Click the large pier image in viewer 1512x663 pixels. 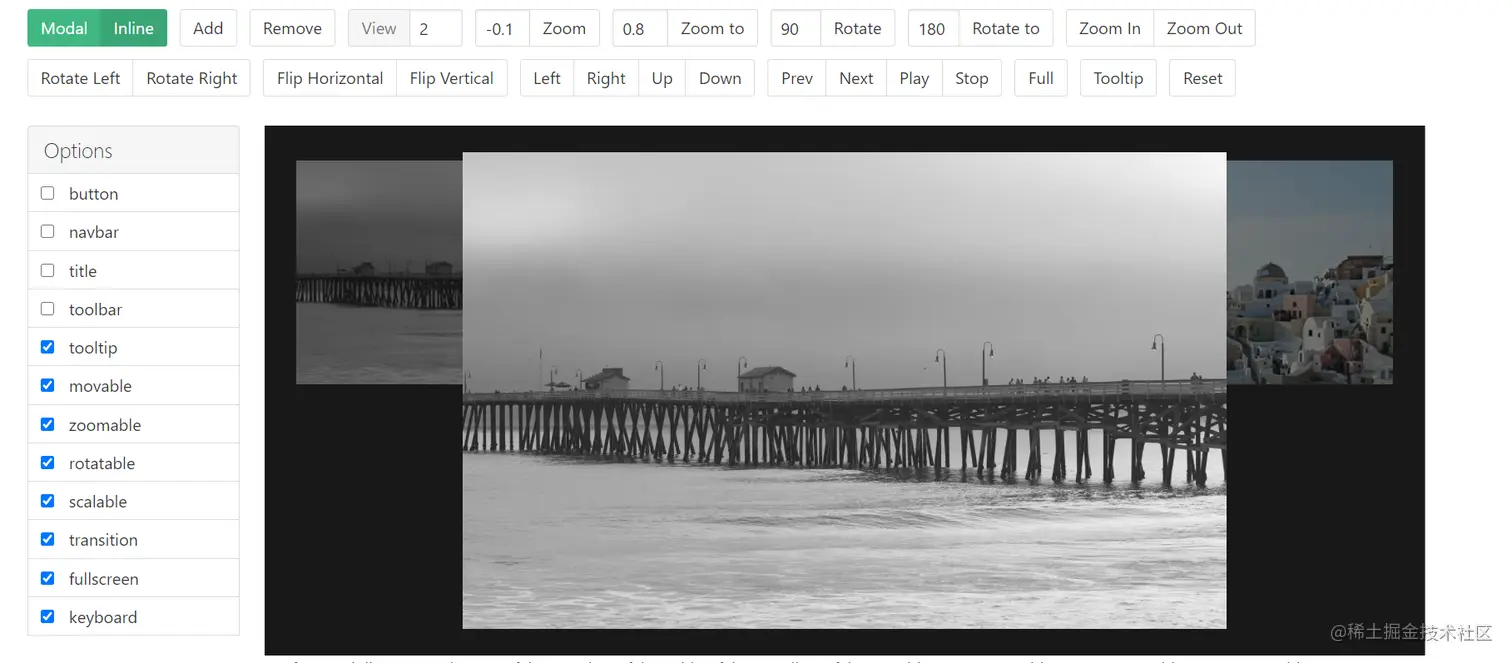pos(844,390)
